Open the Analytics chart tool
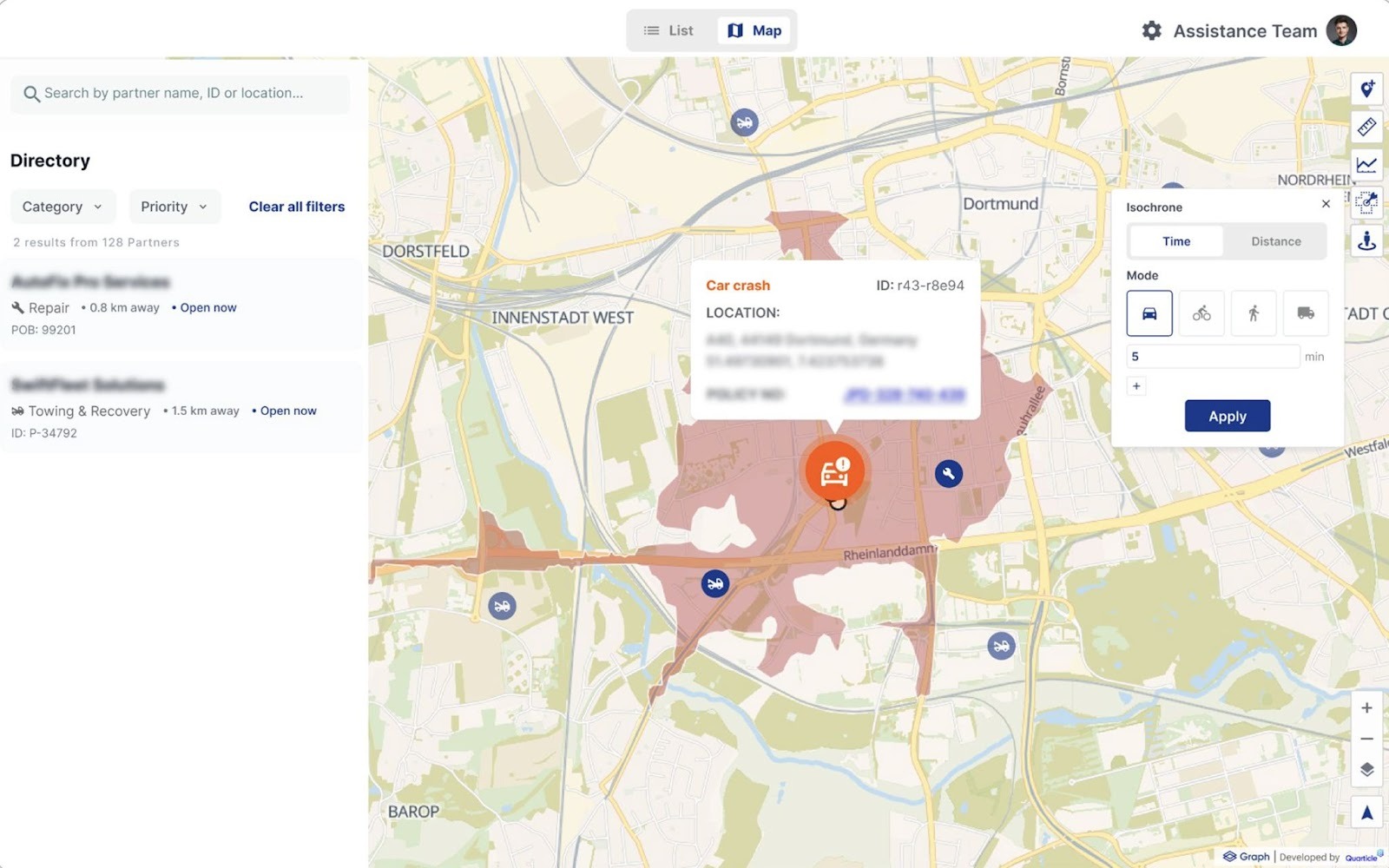This screenshot has width=1389, height=868. [x=1366, y=165]
